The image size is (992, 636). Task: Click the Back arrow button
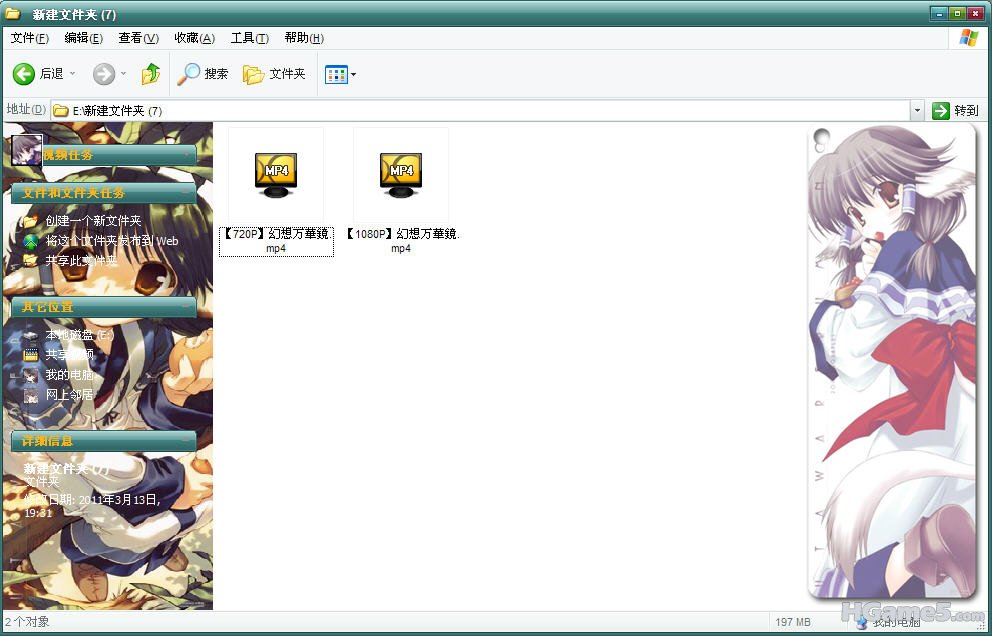(24, 74)
